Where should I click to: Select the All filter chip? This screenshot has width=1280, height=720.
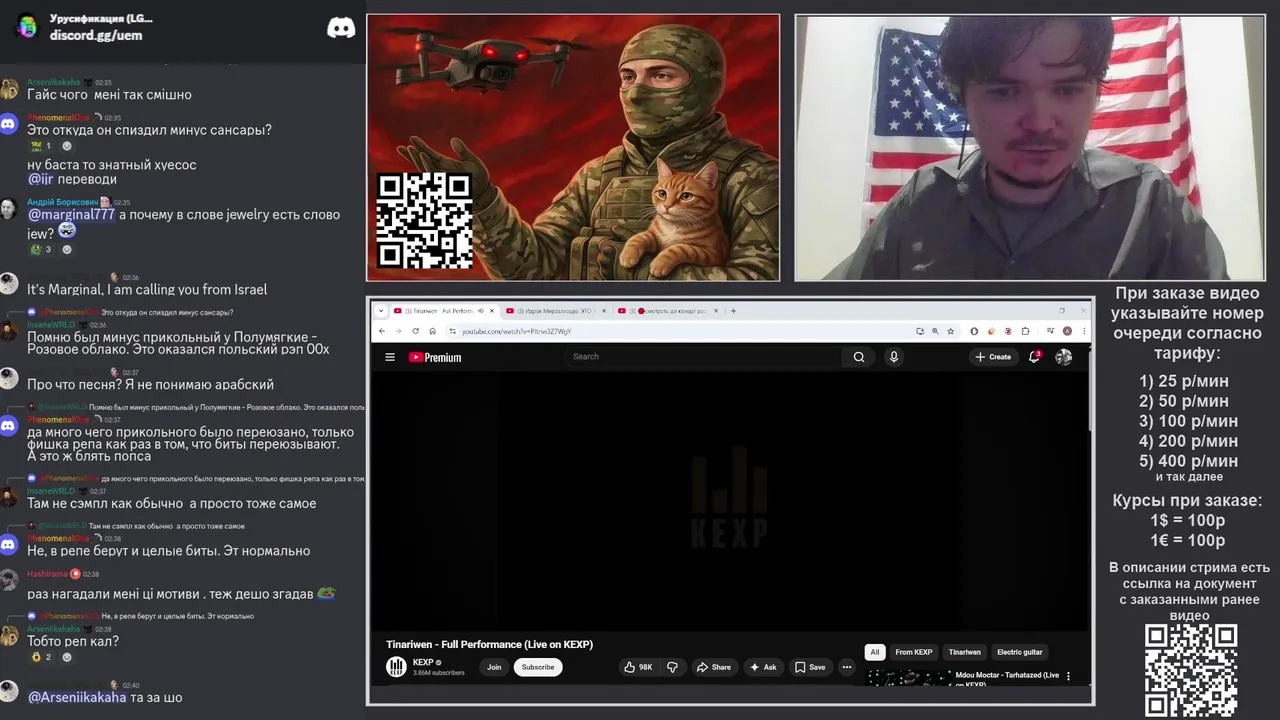(x=874, y=652)
